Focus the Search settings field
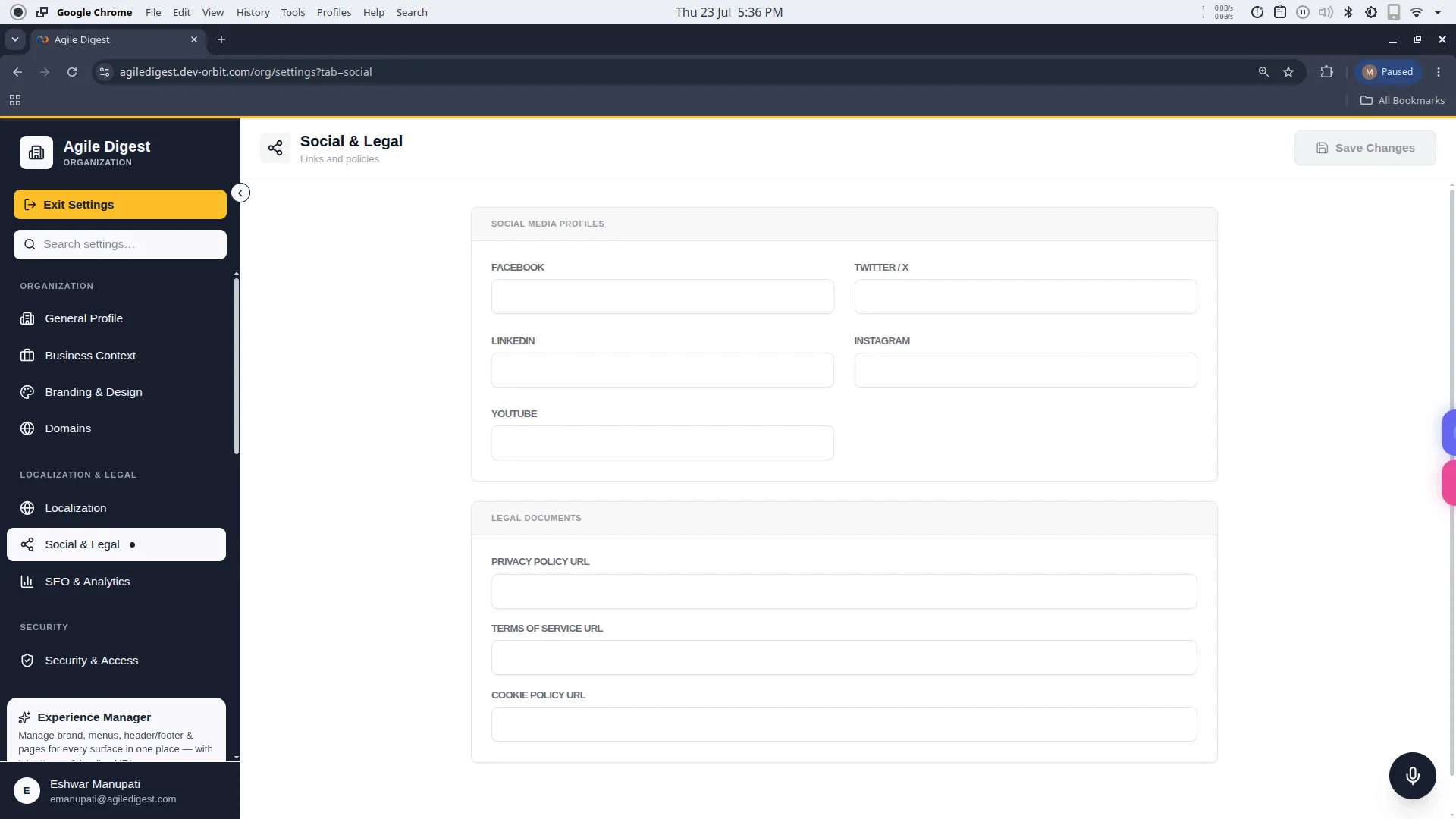This screenshot has height=819, width=1456. click(120, 244)
